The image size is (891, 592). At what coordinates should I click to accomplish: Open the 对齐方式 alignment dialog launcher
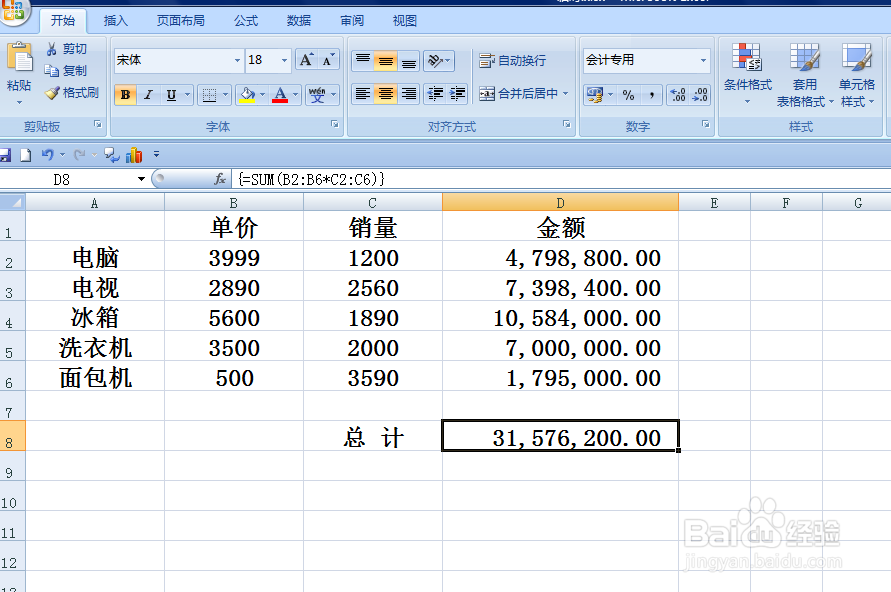tap(567, 124)
